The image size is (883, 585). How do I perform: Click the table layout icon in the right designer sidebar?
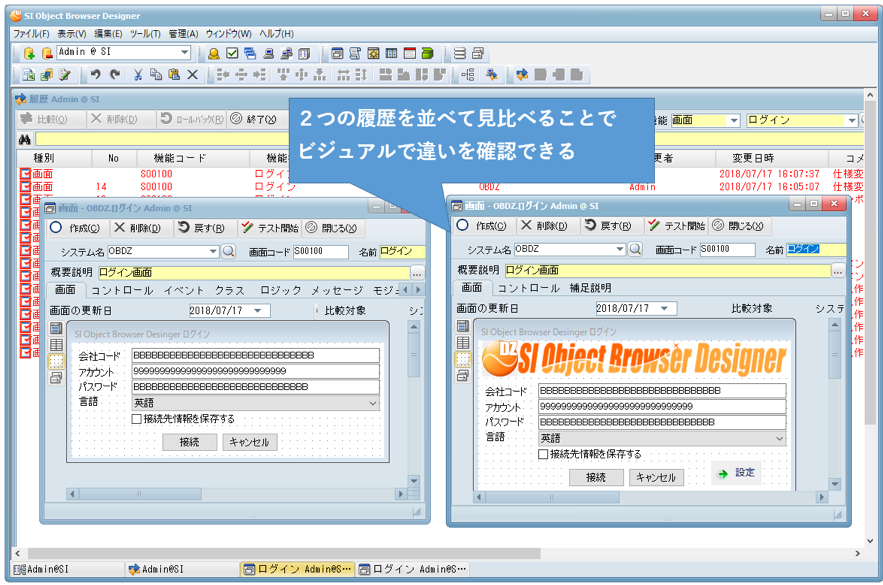click(x=462, y=343)
